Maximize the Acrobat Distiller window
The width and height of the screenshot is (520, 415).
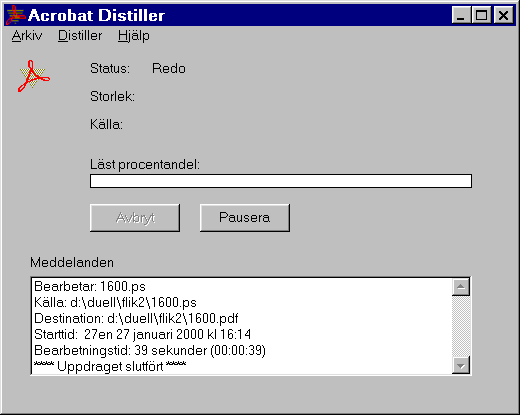481,15
